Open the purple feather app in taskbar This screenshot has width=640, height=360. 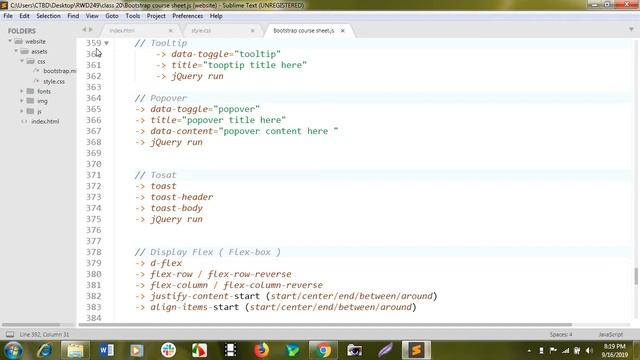(x=385, y=350)
